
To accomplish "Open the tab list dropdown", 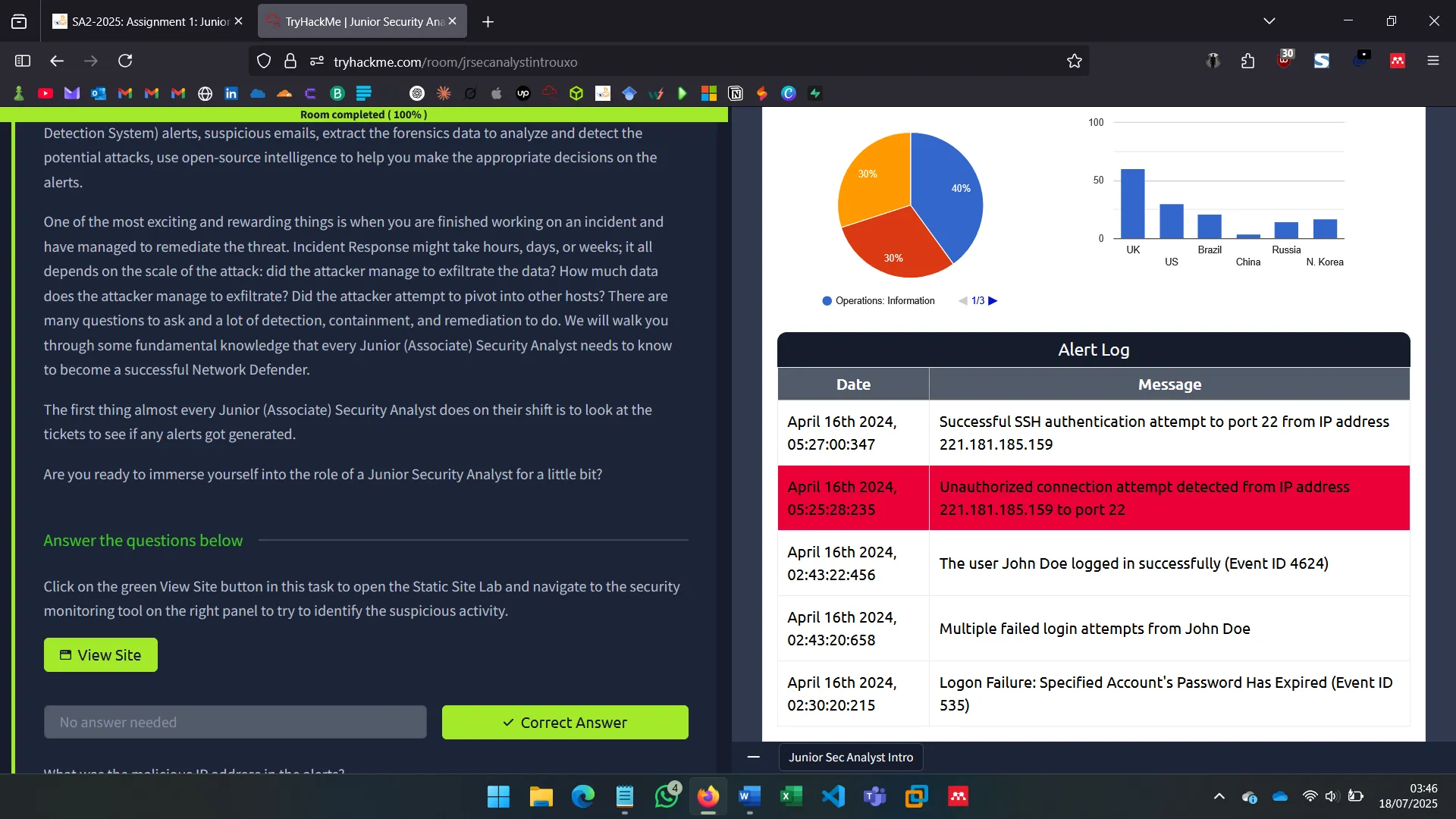I will pos(1269,20).
